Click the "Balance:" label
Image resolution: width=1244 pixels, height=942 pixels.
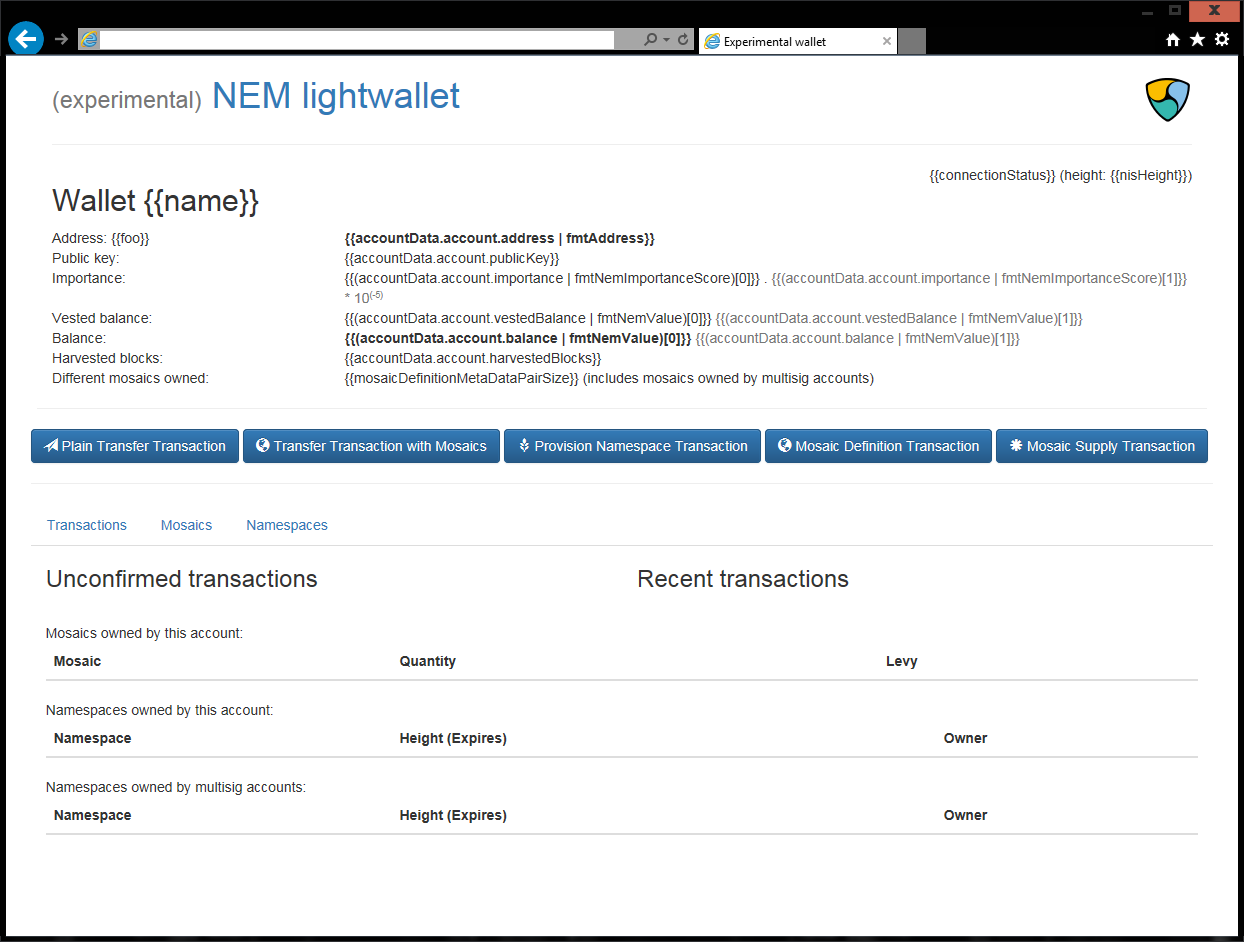79,338
